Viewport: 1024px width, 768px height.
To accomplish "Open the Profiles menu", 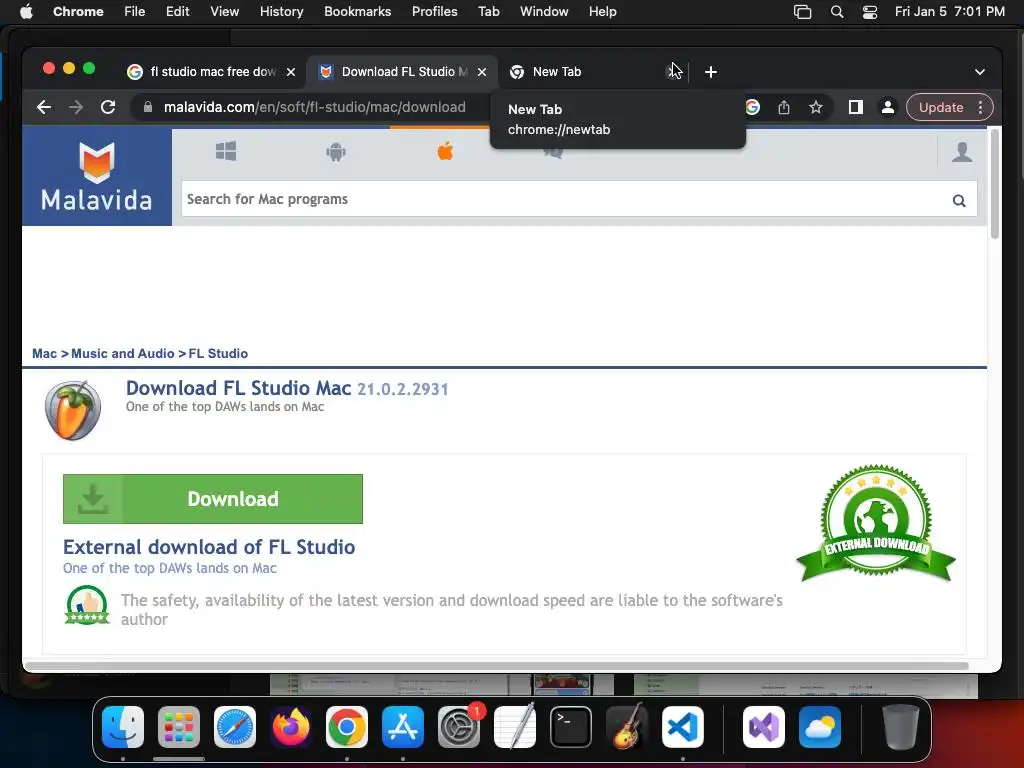I will point(434,12).
